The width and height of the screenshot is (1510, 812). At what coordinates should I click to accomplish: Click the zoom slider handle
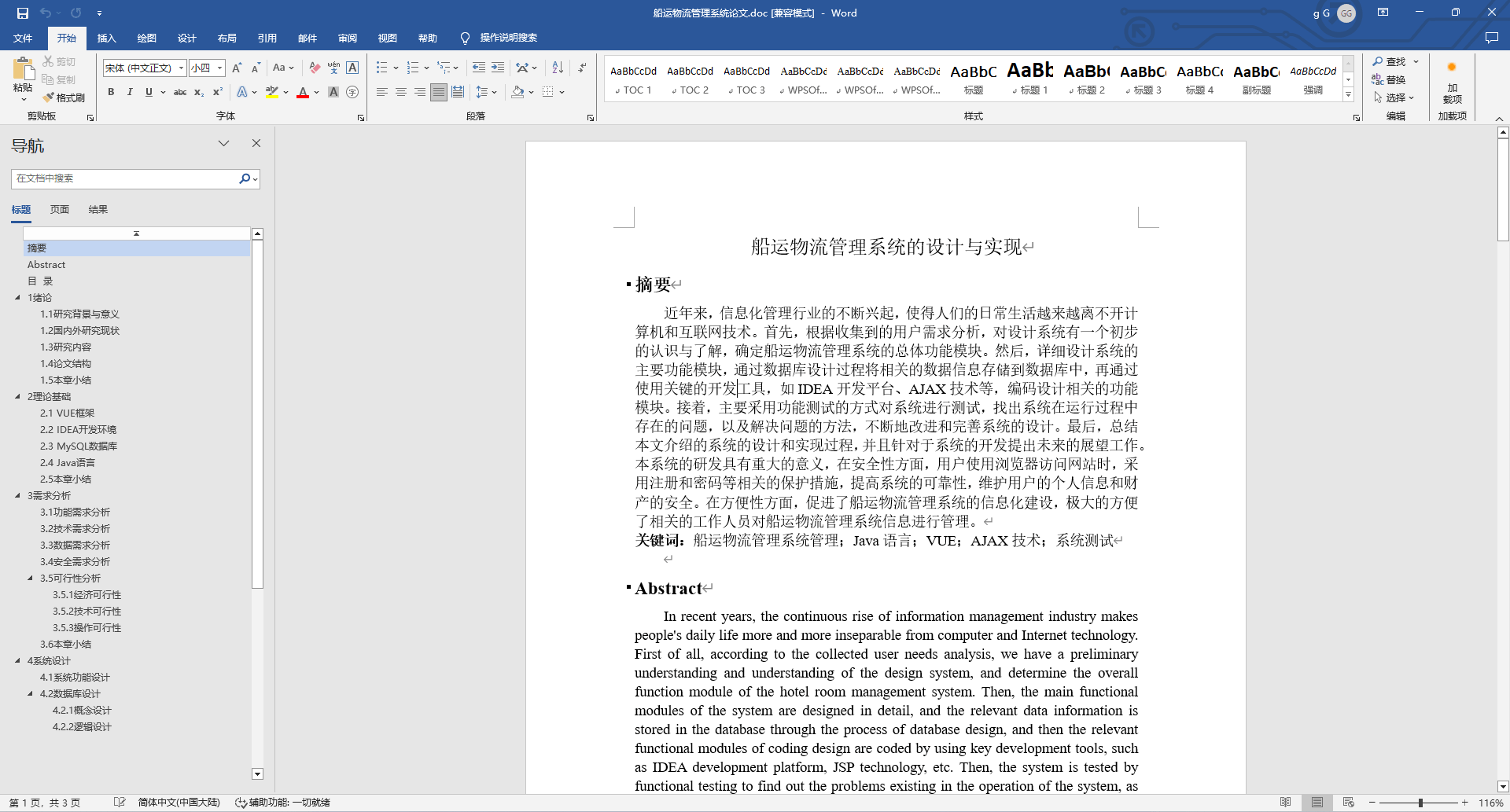[1420, 803]
